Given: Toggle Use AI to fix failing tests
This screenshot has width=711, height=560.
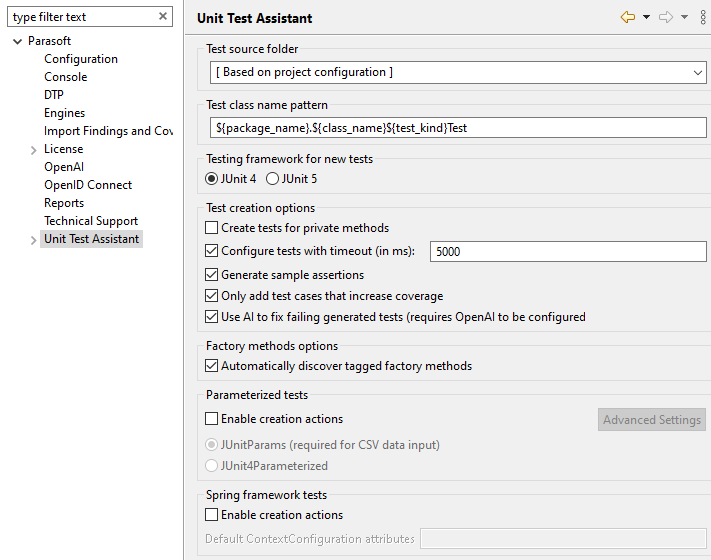Looking at the screenshot, I should point(211,317).
